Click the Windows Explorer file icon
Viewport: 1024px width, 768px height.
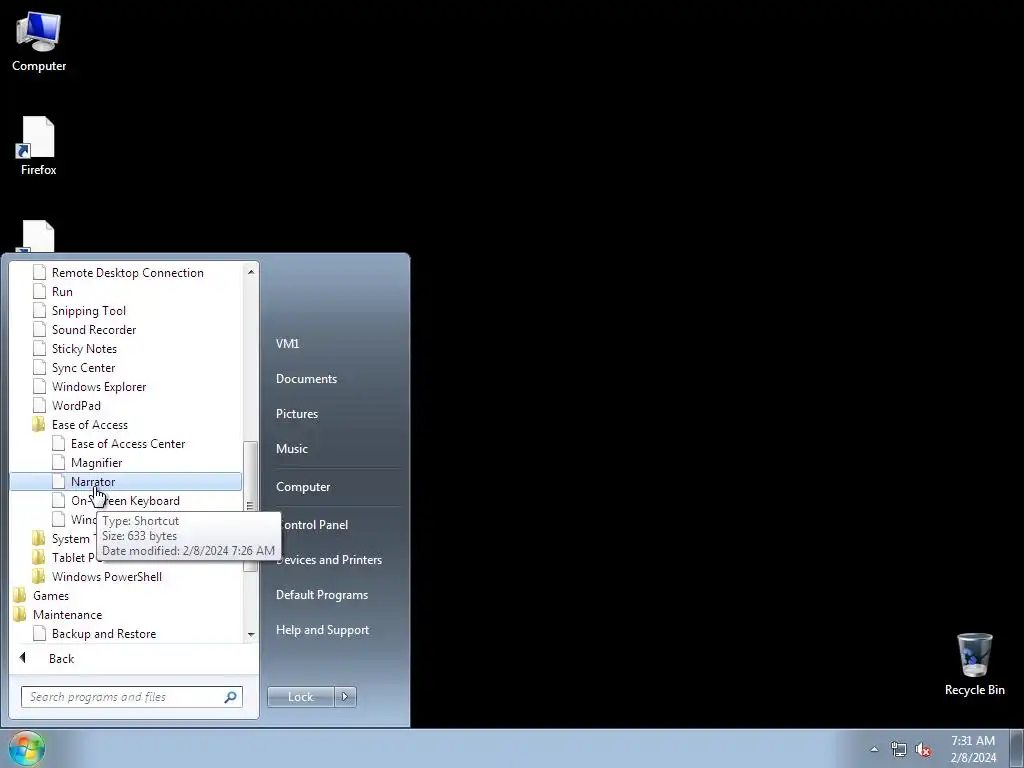(39, 386)
